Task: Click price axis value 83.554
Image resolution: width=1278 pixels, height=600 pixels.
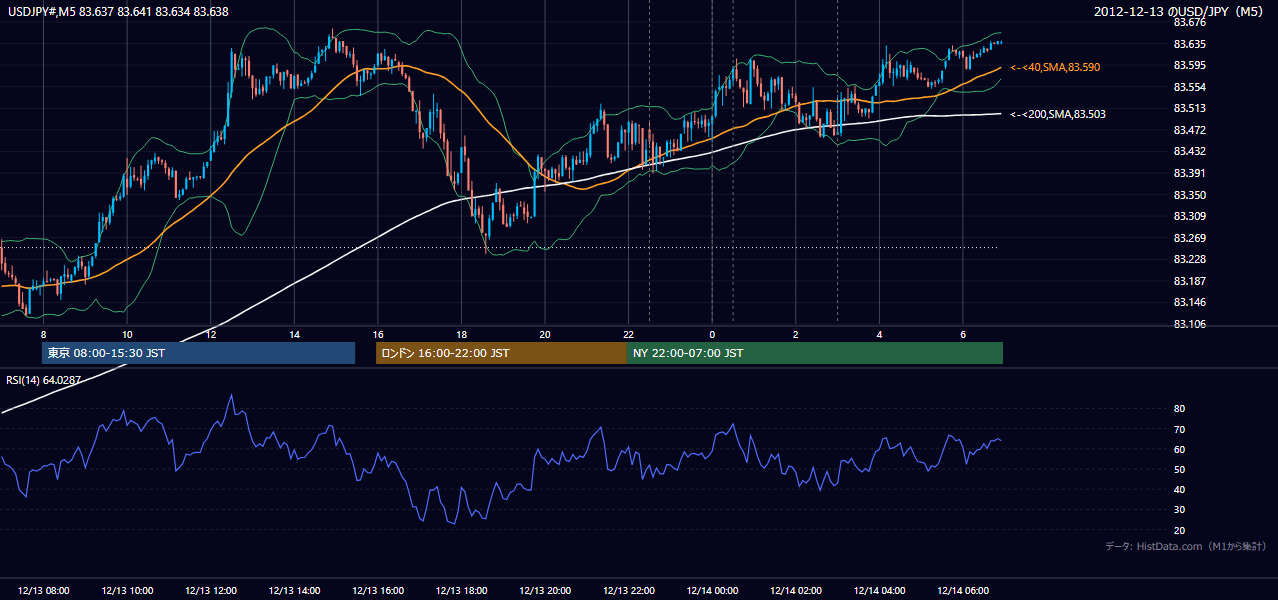Action: [1189, 87]
